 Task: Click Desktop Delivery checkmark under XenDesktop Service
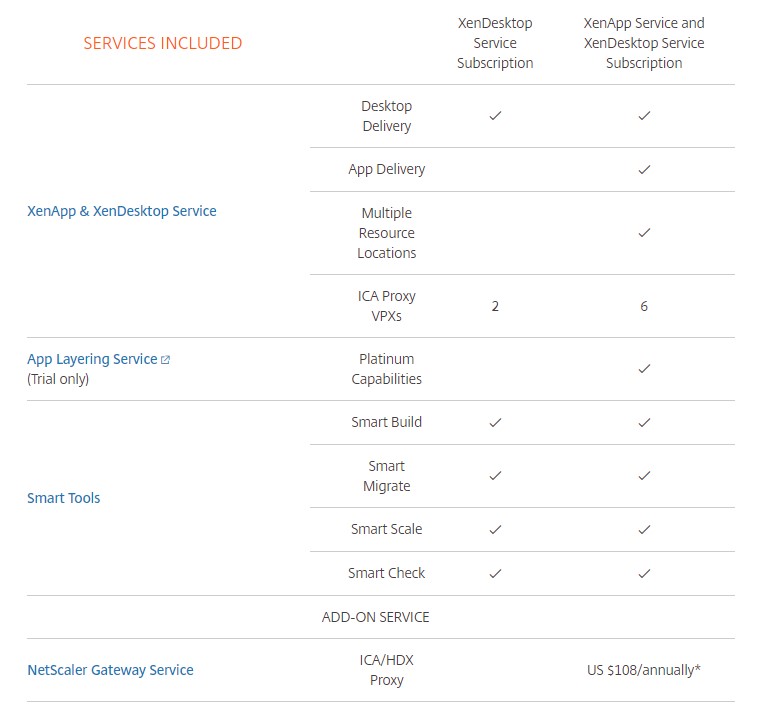[x=495, y=116]
